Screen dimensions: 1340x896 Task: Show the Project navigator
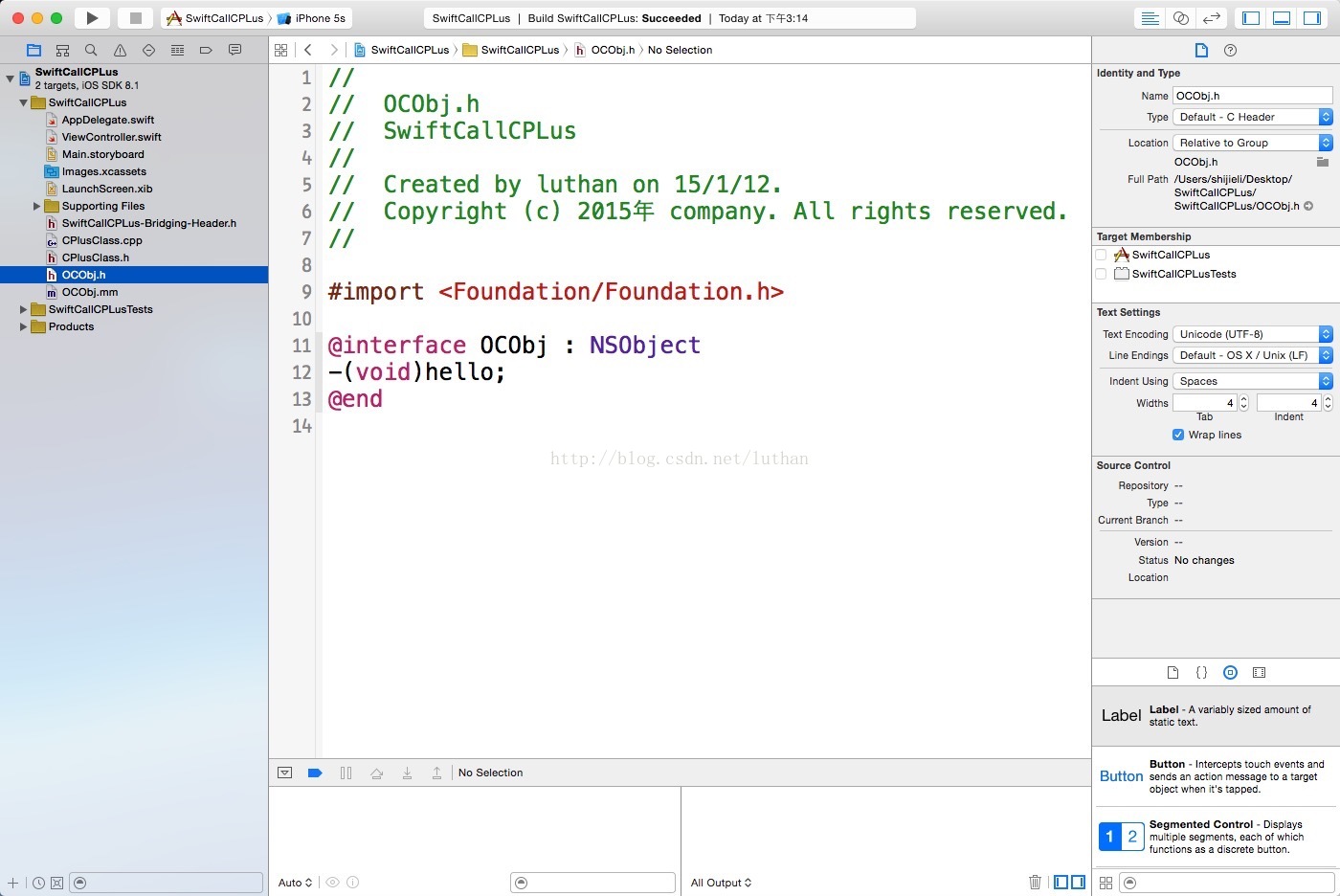[34, 50]
